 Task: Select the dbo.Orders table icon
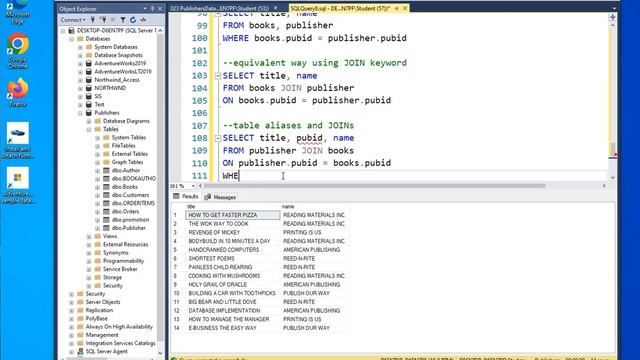(106, 211)
